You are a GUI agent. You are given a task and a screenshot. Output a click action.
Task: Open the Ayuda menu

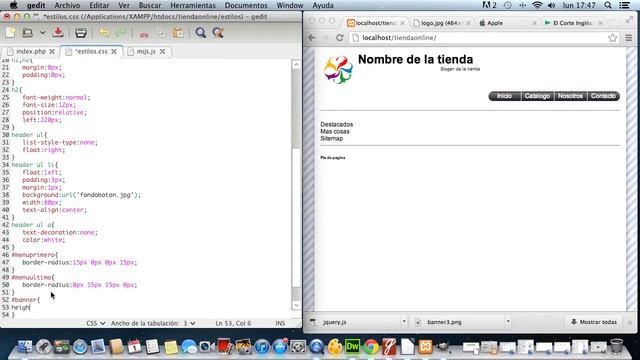point(322,5)
